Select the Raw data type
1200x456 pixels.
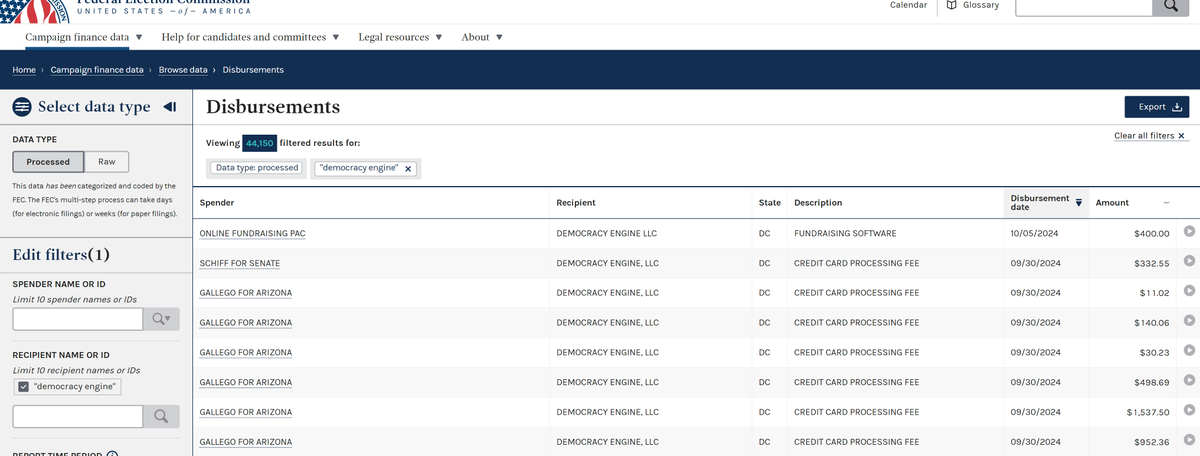point(106,162)
